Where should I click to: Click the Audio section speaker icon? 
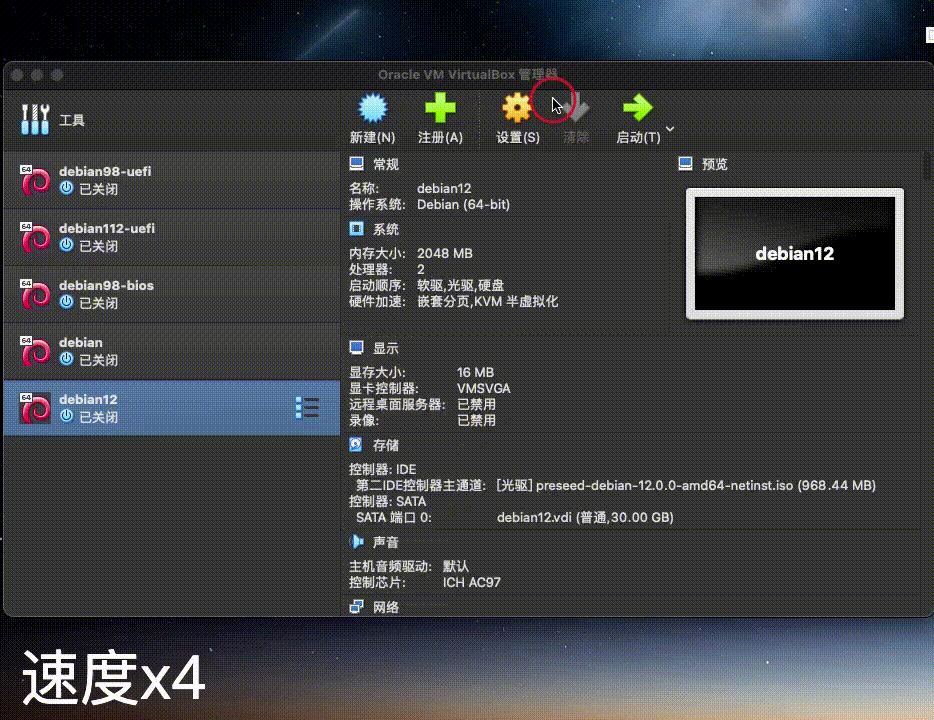[356, 542]
